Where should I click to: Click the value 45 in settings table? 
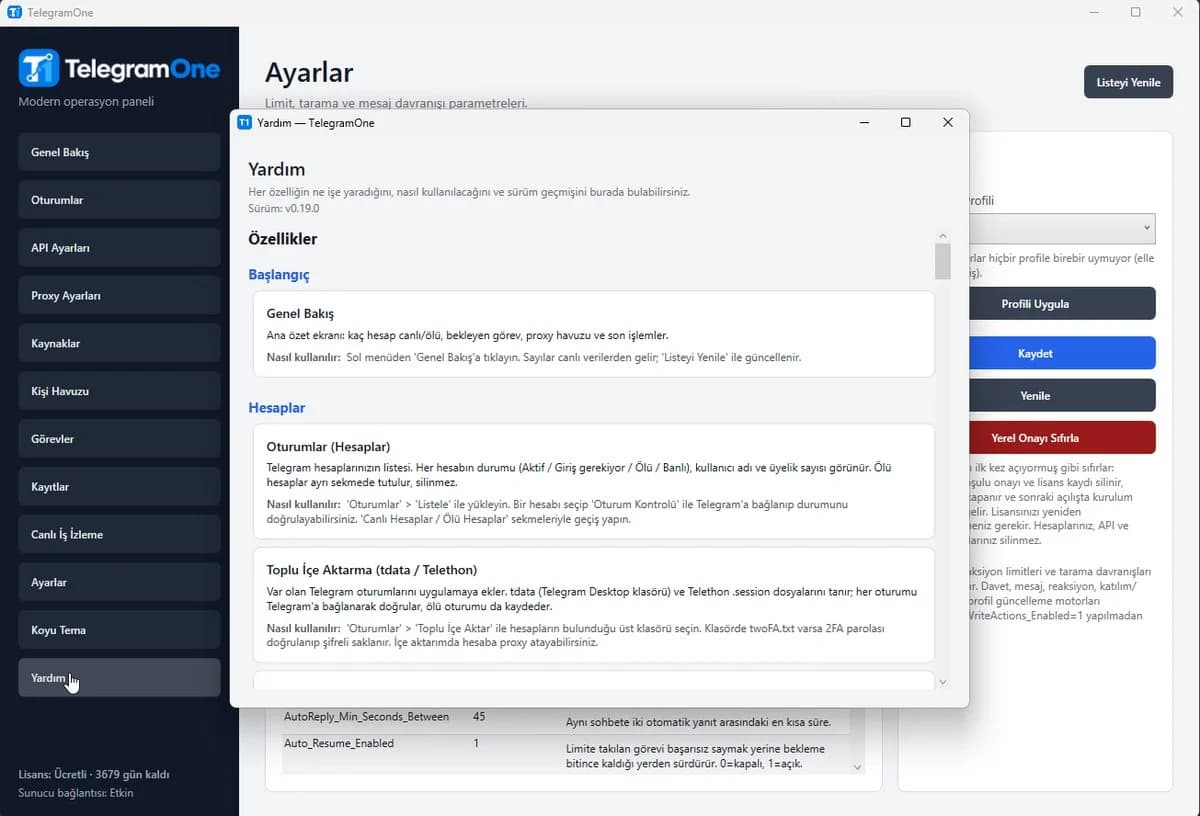[479, 716]
